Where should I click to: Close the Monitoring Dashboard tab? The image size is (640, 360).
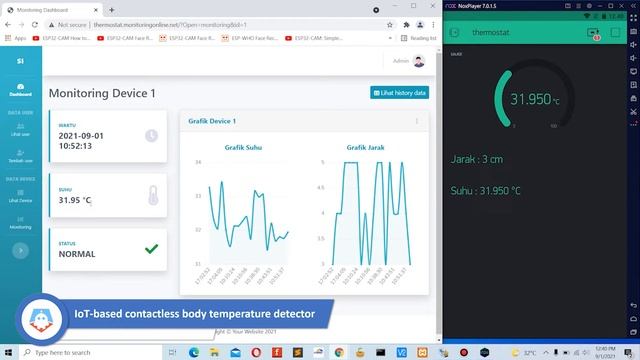pyautogui.click(x=96, y=10)
